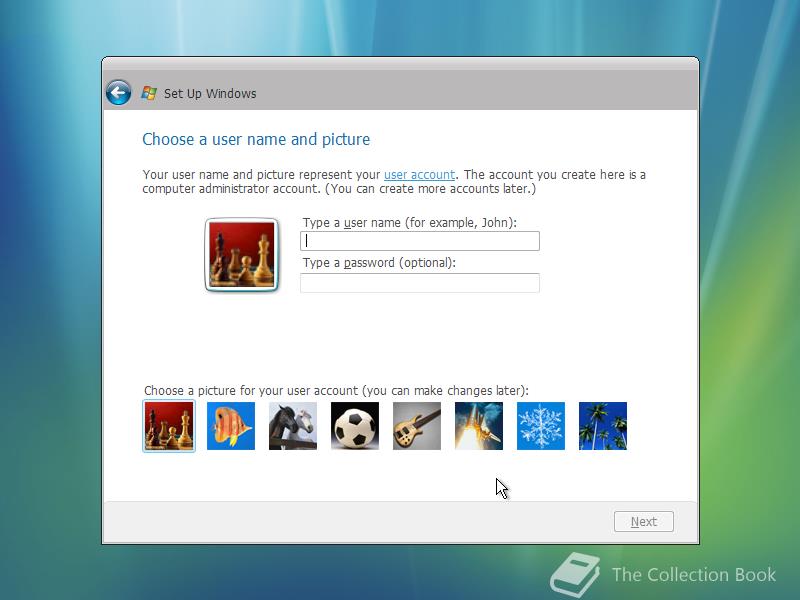
Task: Focus the user name text field
Action: pos(420,241)
